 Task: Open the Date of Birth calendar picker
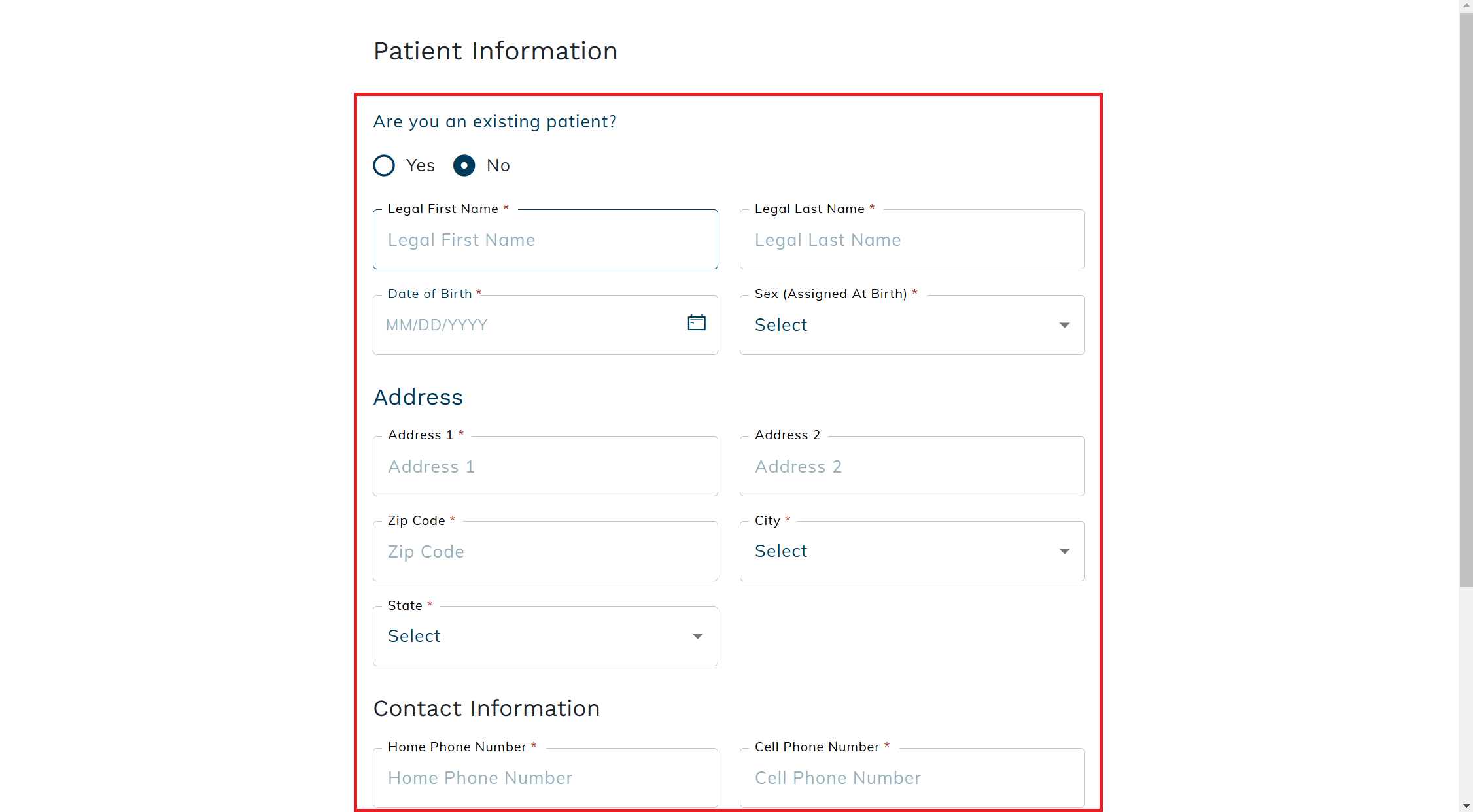point(697,323)
